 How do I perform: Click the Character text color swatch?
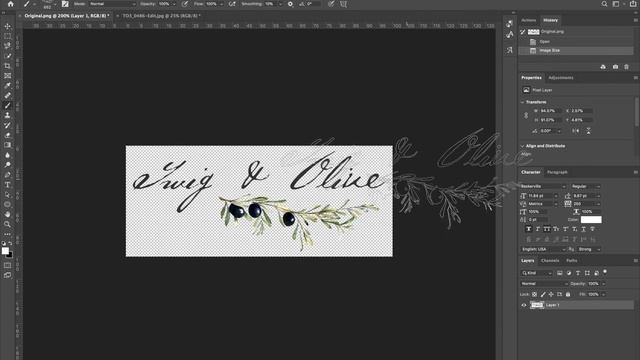pyautogui.click(x=591, y=220)
